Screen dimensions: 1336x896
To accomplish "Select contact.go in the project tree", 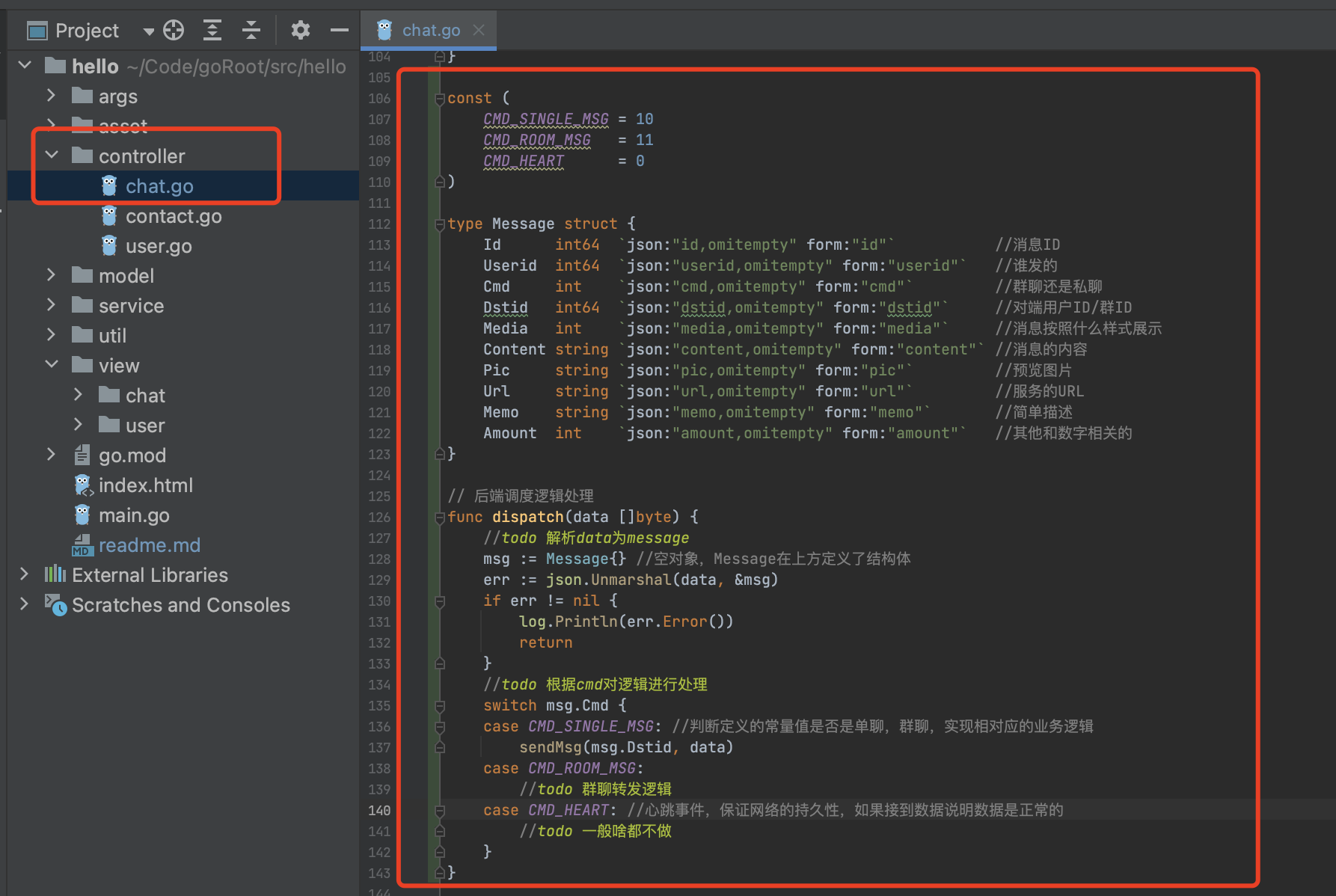I will [174, 216].
